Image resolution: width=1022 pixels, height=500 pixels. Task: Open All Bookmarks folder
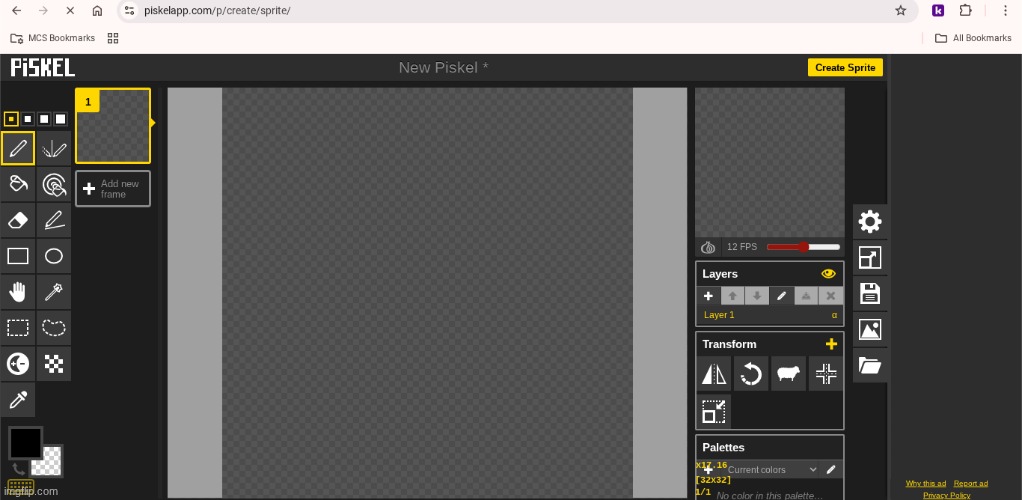click(973, 38)
